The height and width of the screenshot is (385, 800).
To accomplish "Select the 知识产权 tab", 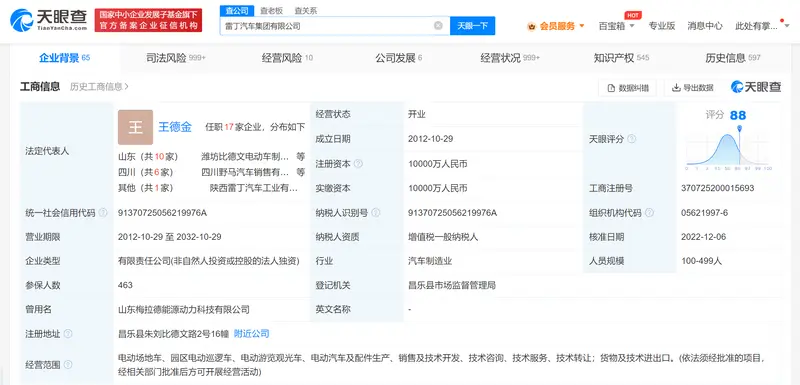I will pos(621,58).
